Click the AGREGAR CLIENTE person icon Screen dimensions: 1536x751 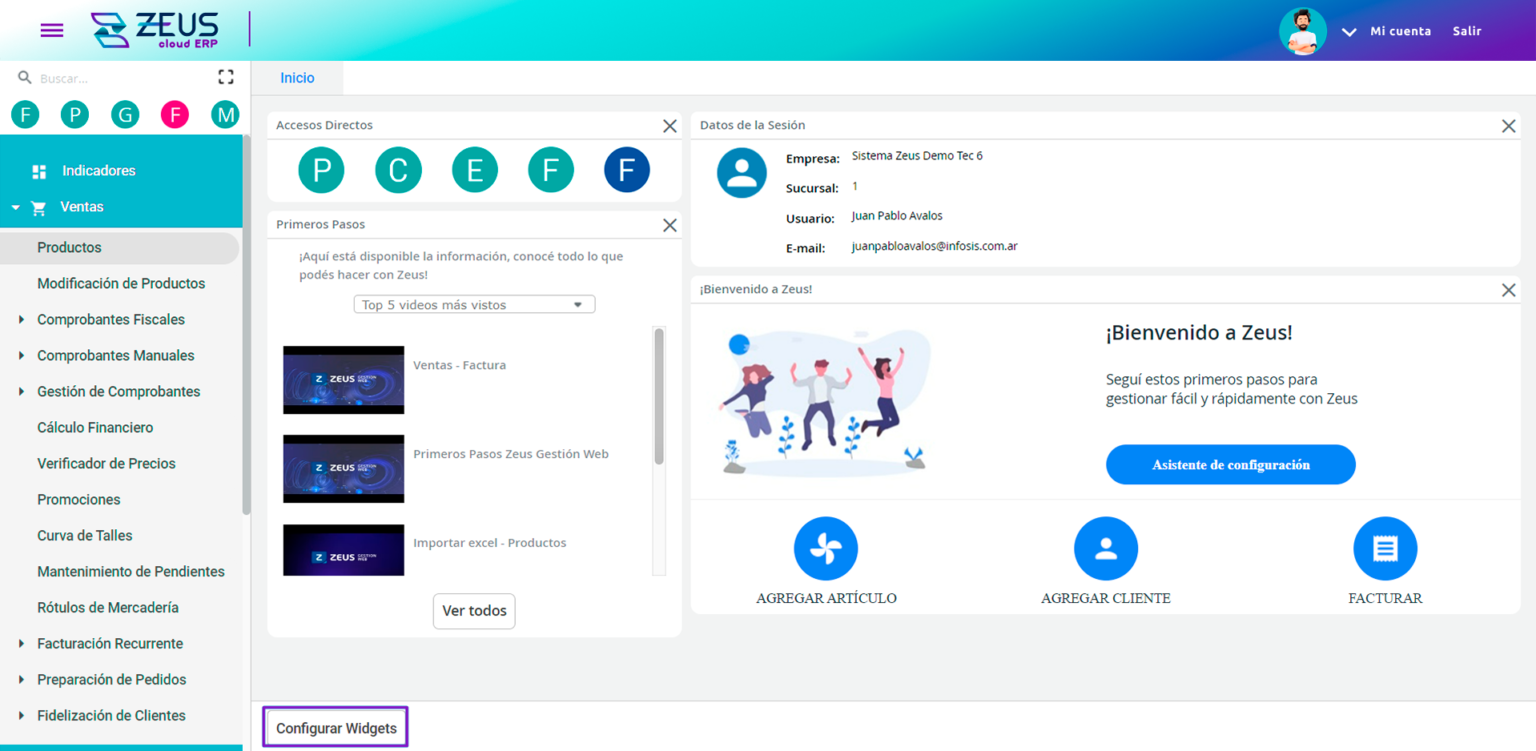click(1105, 548)
